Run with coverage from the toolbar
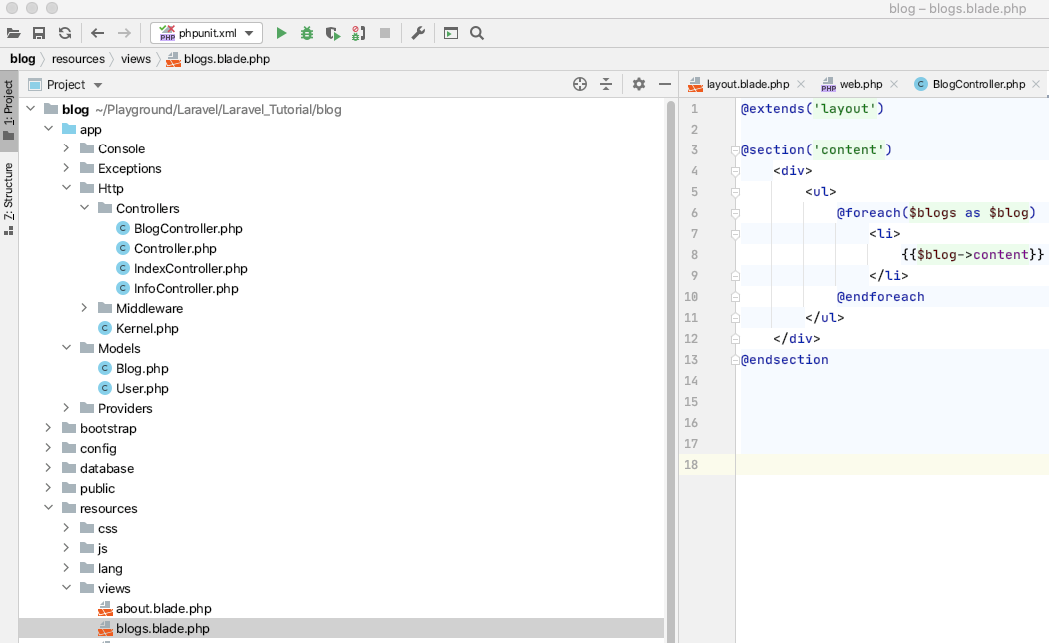Viewport: 1049px width, 643px height. point(333,33)
